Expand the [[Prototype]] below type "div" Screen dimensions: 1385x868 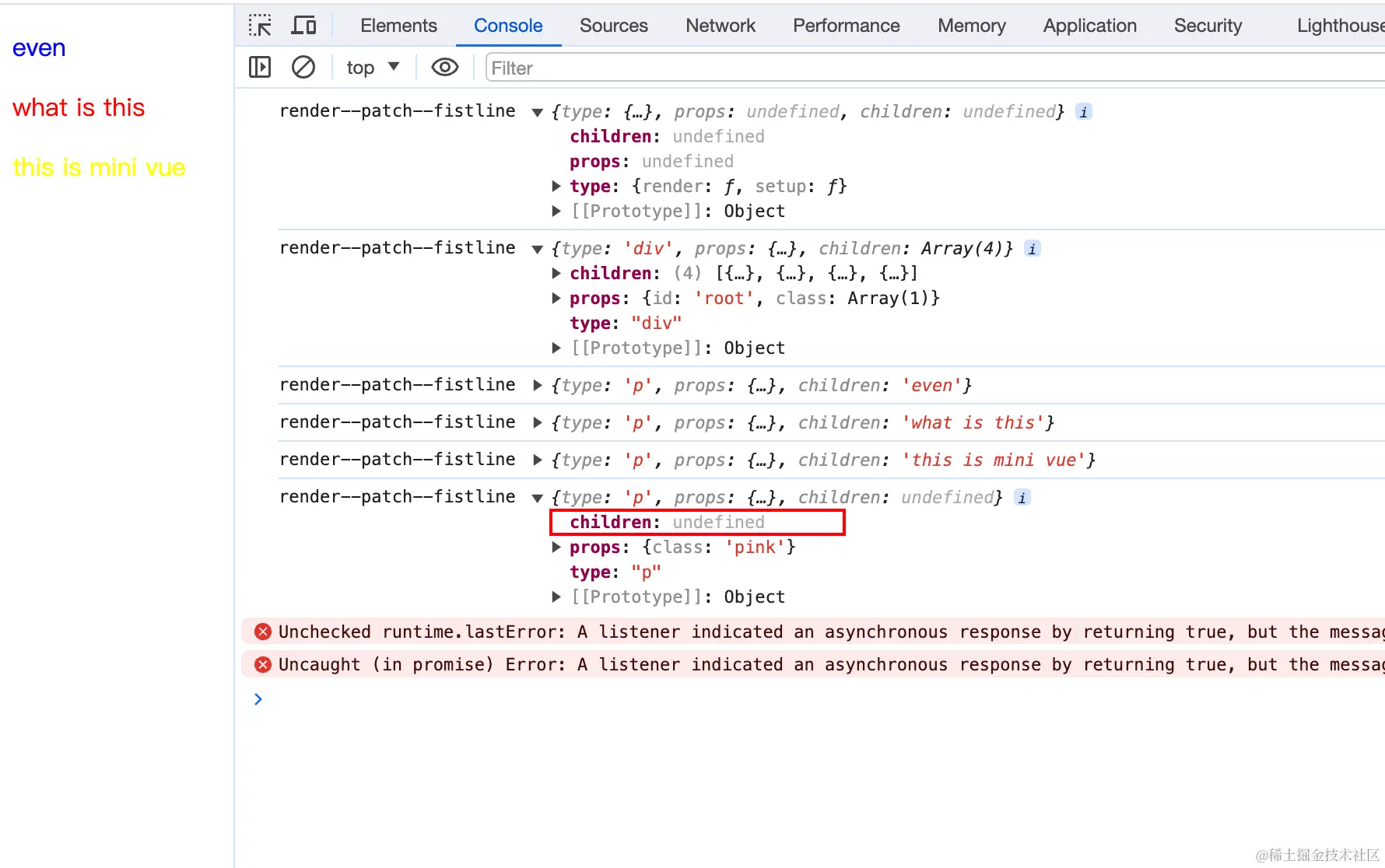point(556,348)
